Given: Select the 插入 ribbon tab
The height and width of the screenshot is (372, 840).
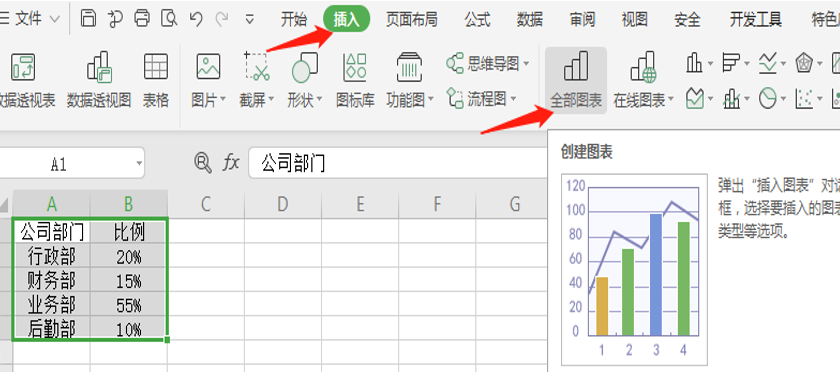Looking at the screenshot, I should click(347, 20).
